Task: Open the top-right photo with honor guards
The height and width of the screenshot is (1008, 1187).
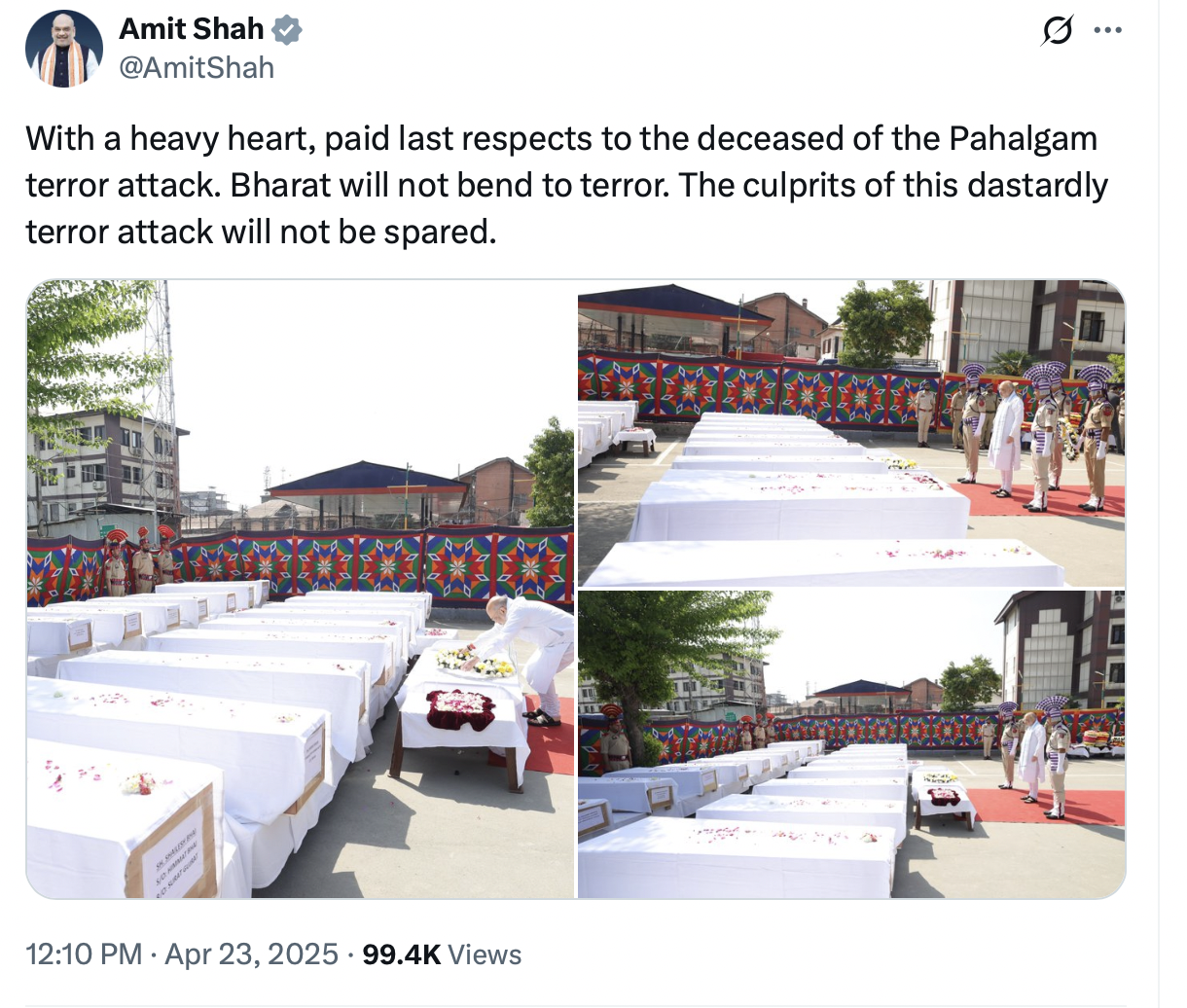Action: coord(851,433)
